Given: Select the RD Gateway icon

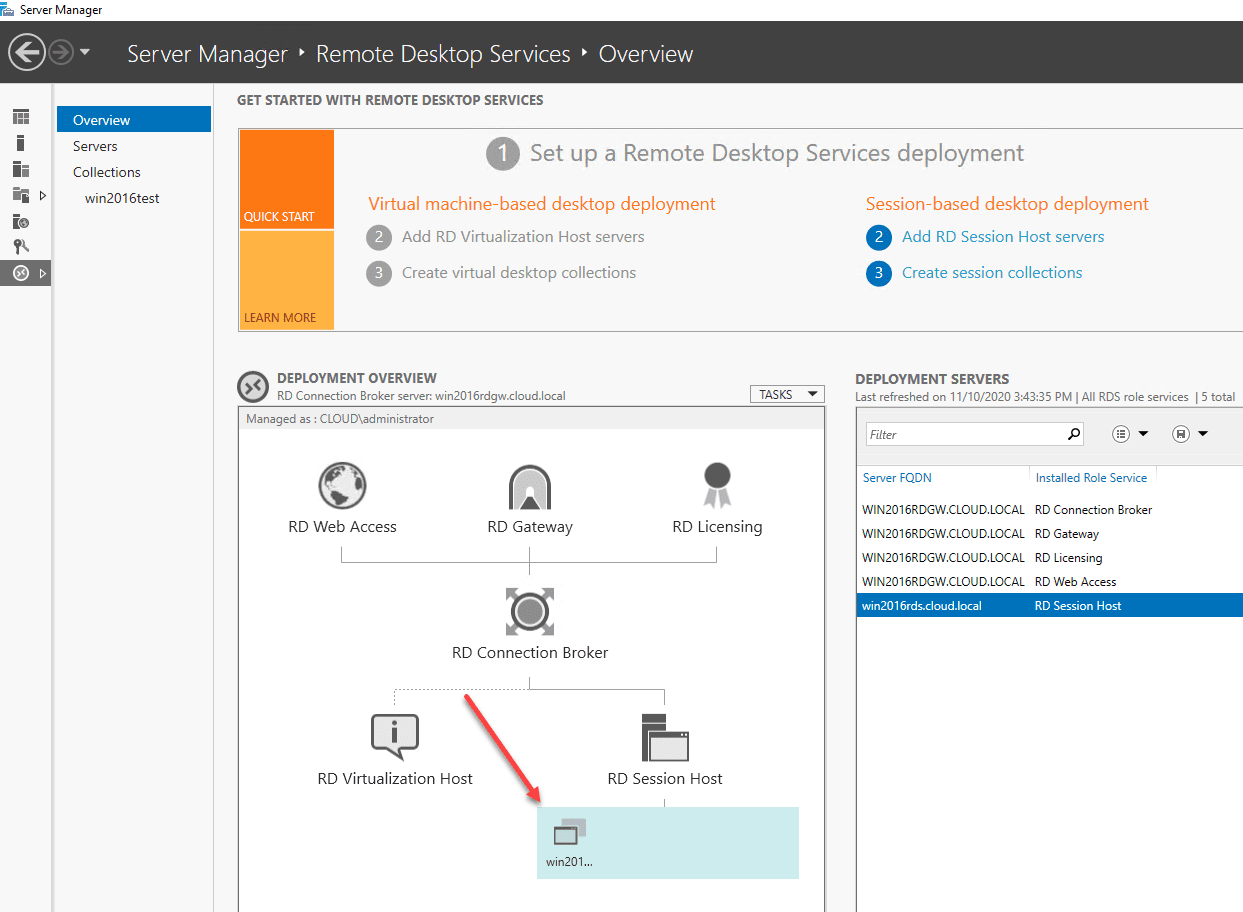Looking at the screenshot, I should (529, 485).
